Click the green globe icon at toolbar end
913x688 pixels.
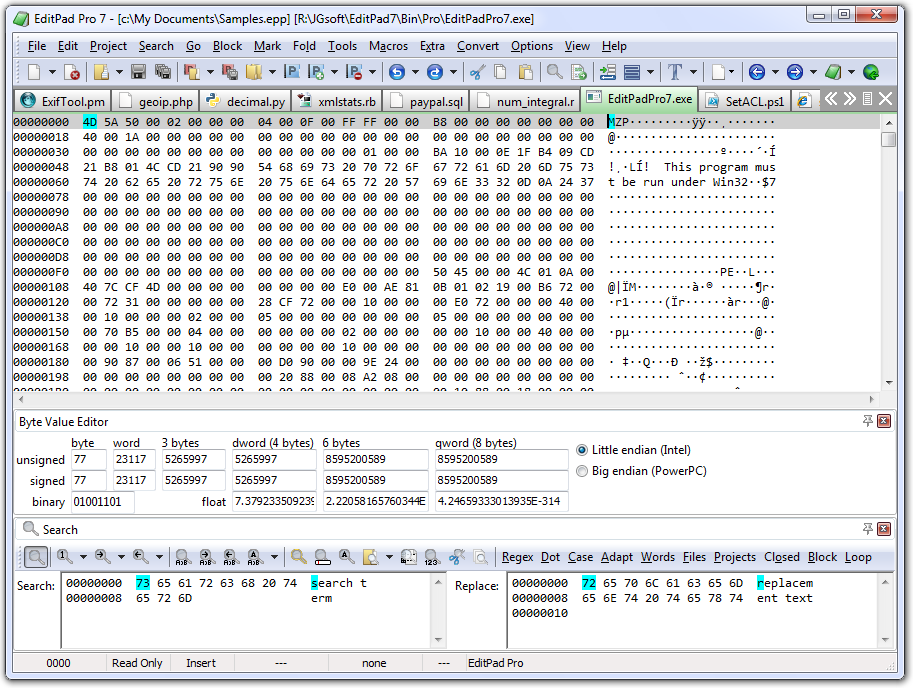pos(871,72)
